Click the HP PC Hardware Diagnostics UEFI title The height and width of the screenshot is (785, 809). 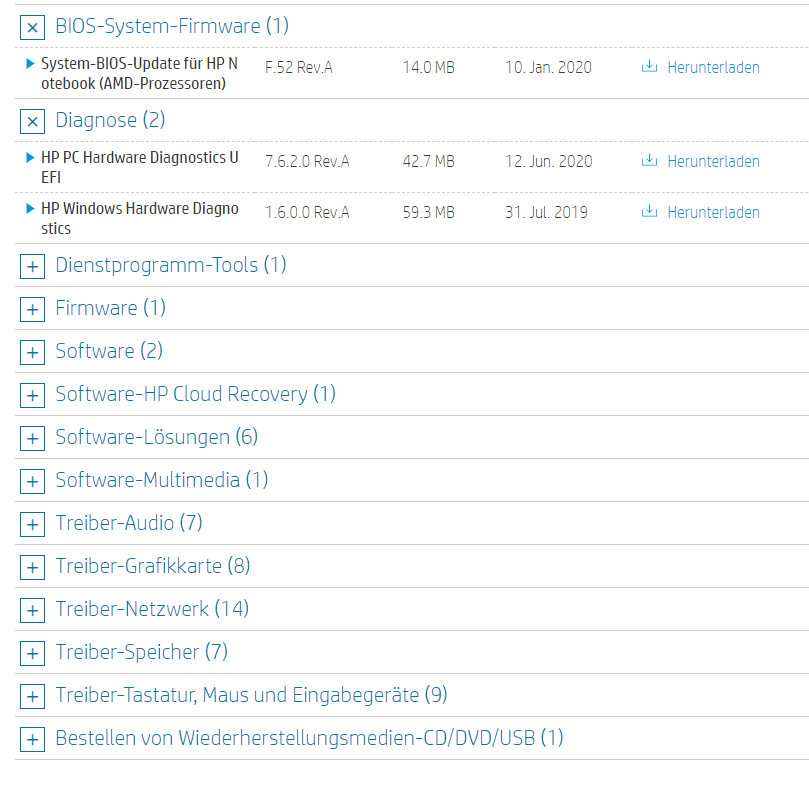[x=140, y=167]
